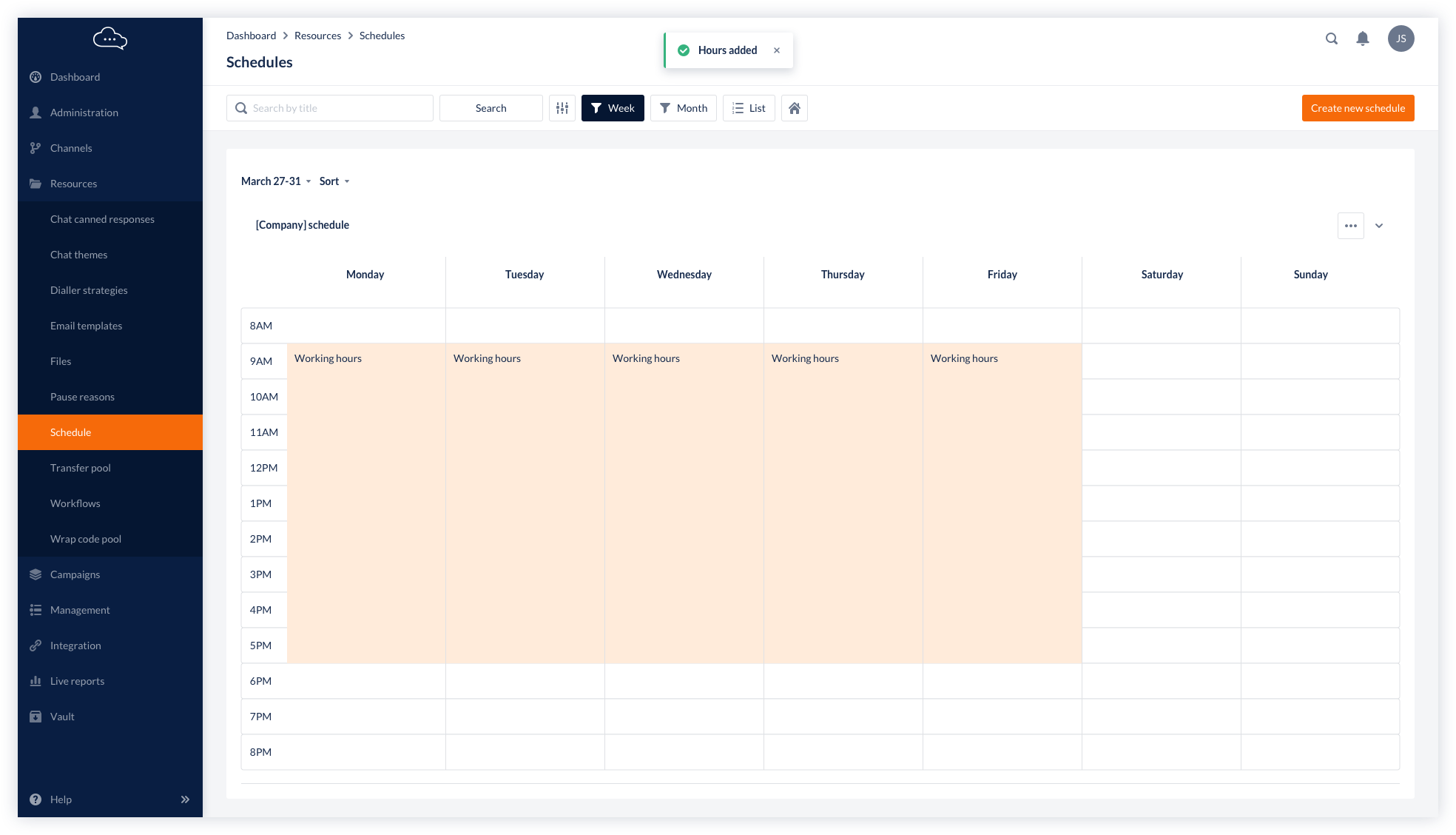
Task: Click the filter sliders icon
Action: (562, 108)
